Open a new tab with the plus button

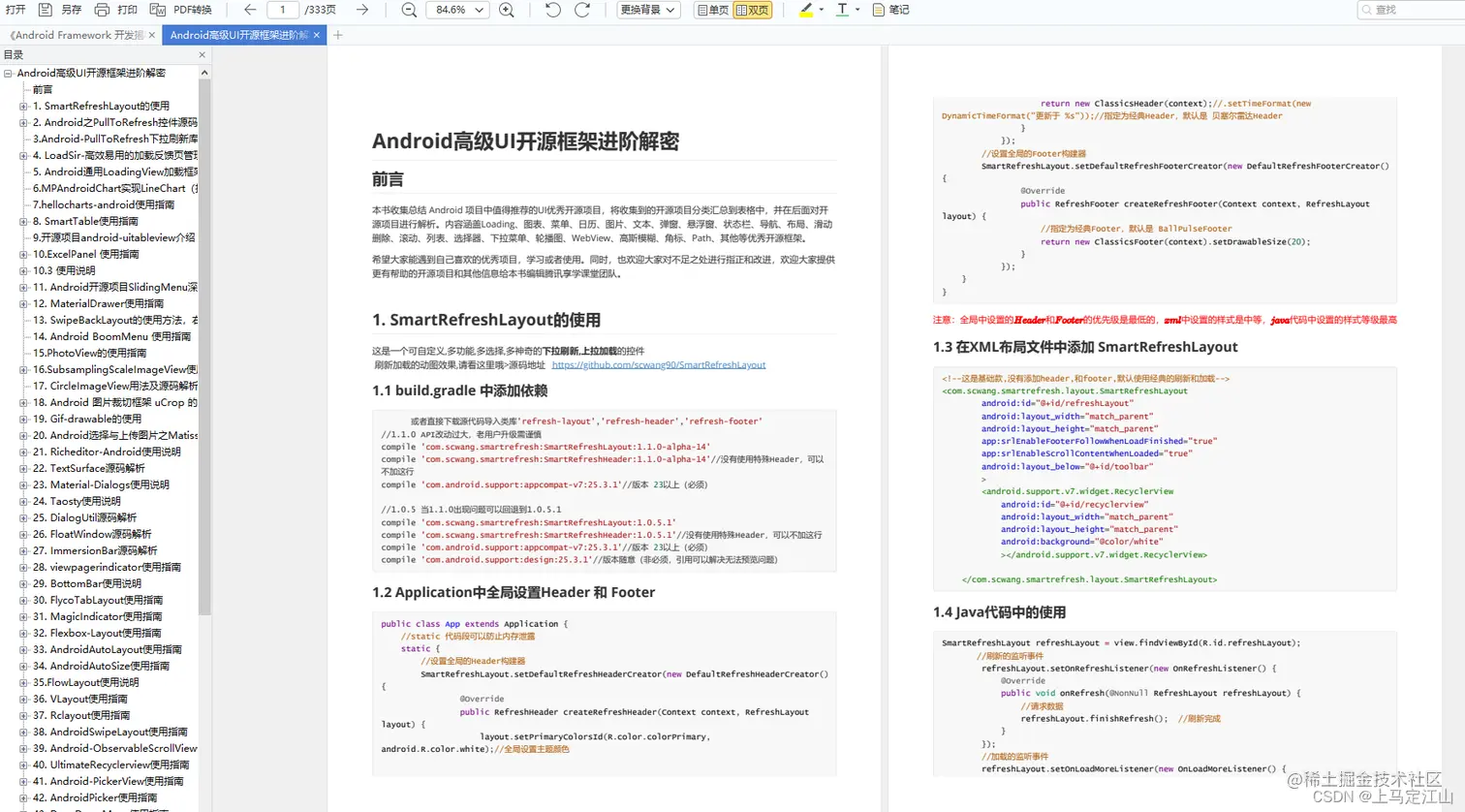click(338, 35)
